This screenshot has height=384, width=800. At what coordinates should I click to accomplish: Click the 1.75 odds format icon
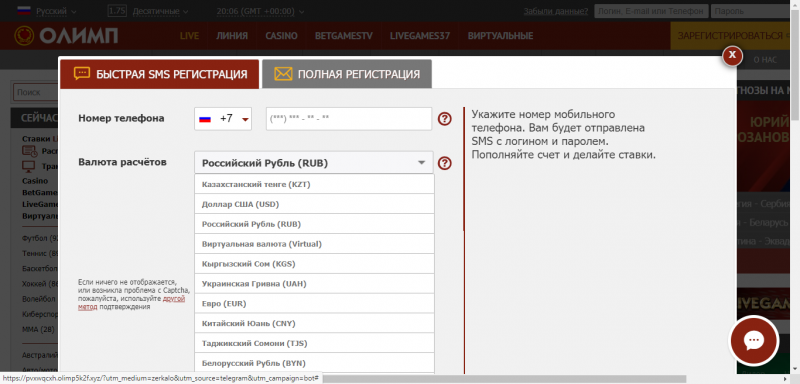(x=117, y=11)
